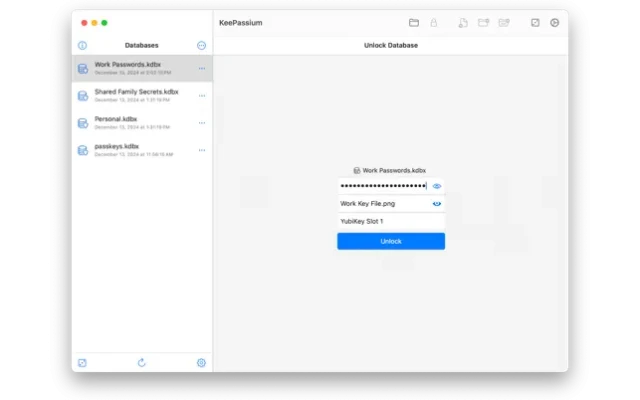640x400 pixels.
Task: Select the YubiKey Slot 1 hardware key field
Action: click(390, 221)
